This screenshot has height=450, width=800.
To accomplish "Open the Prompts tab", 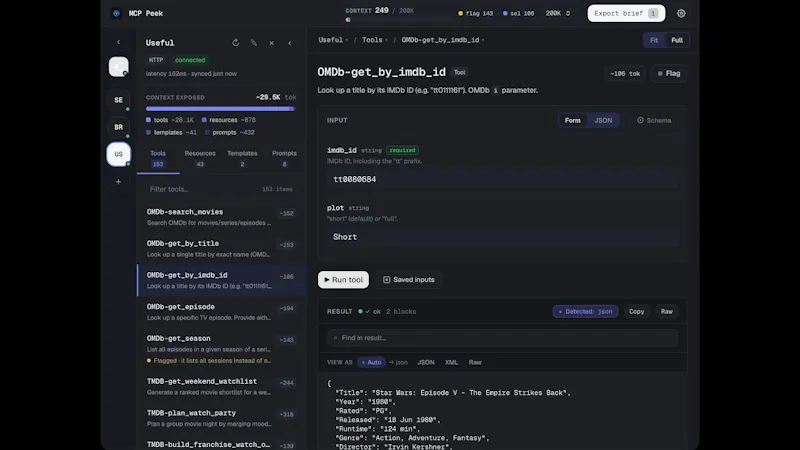I will tap(284, 159).
